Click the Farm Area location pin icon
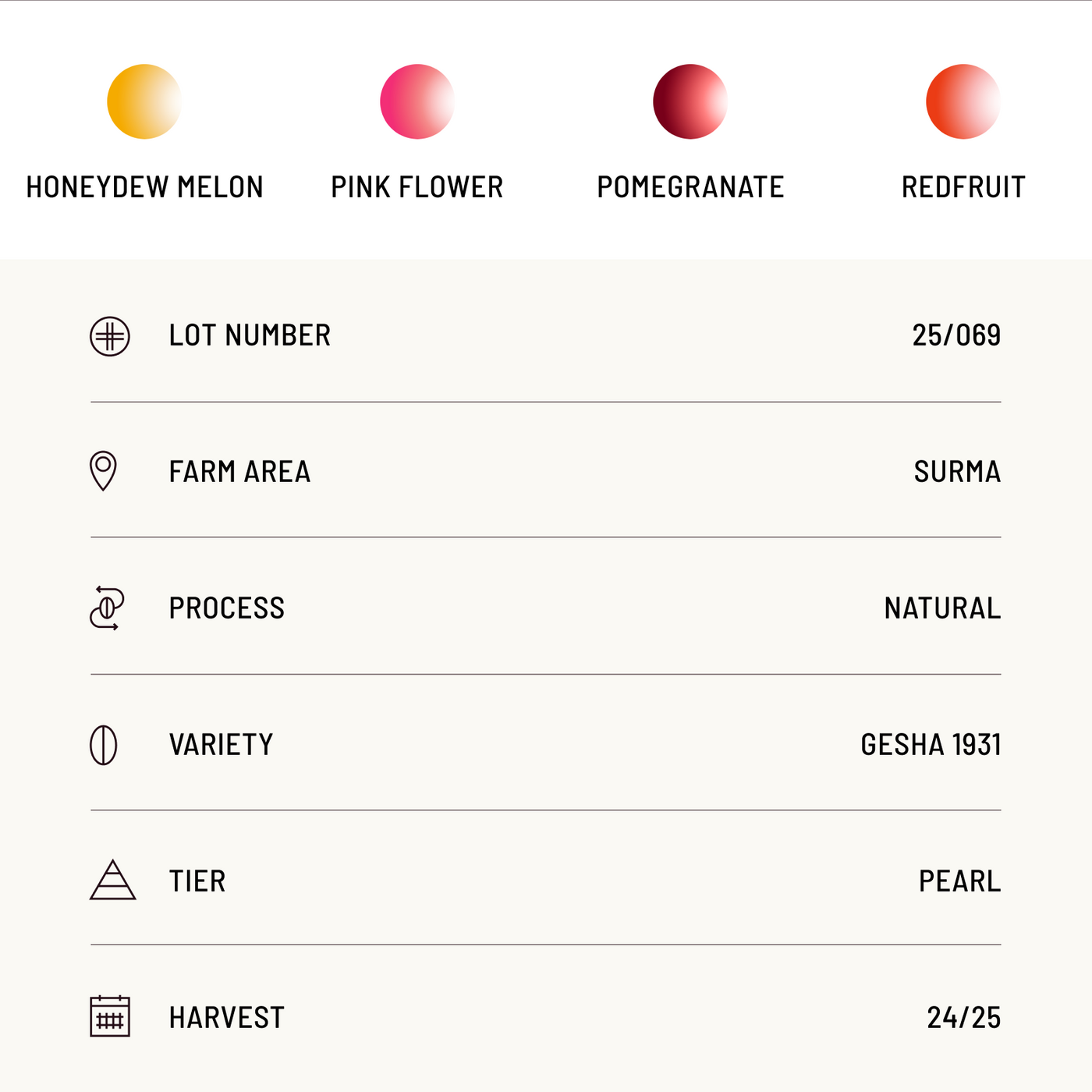This screenshot has height=1092, width=1092. [x=103, y=470]
